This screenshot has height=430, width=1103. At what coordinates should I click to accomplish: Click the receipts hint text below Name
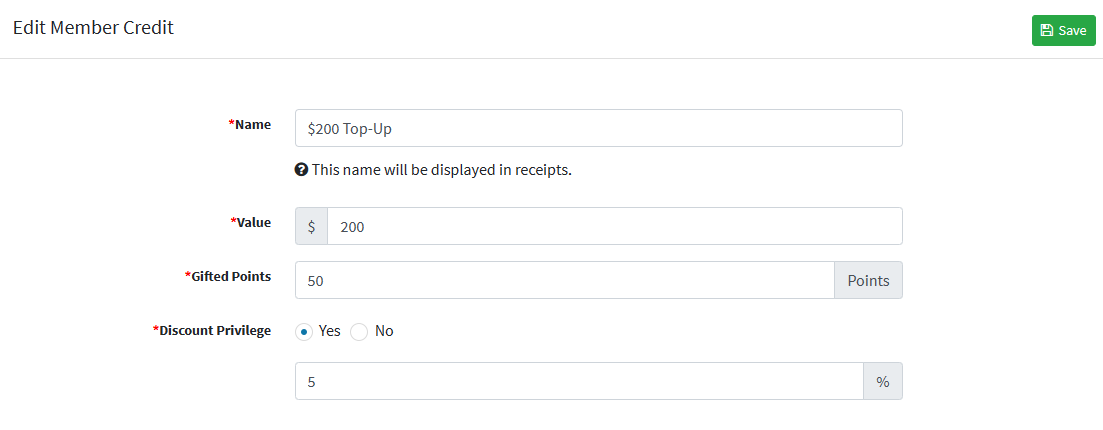point(442,170)
